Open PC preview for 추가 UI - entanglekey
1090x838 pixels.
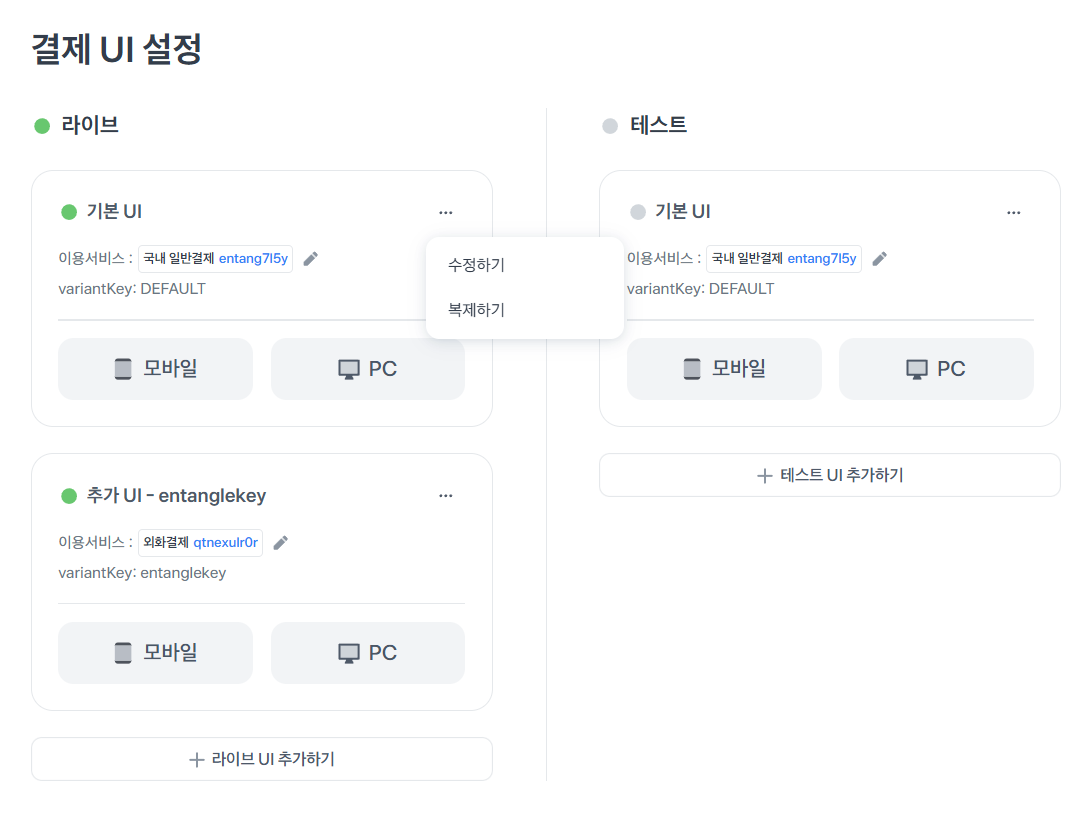pyautogui.click(x=368, y=653)
